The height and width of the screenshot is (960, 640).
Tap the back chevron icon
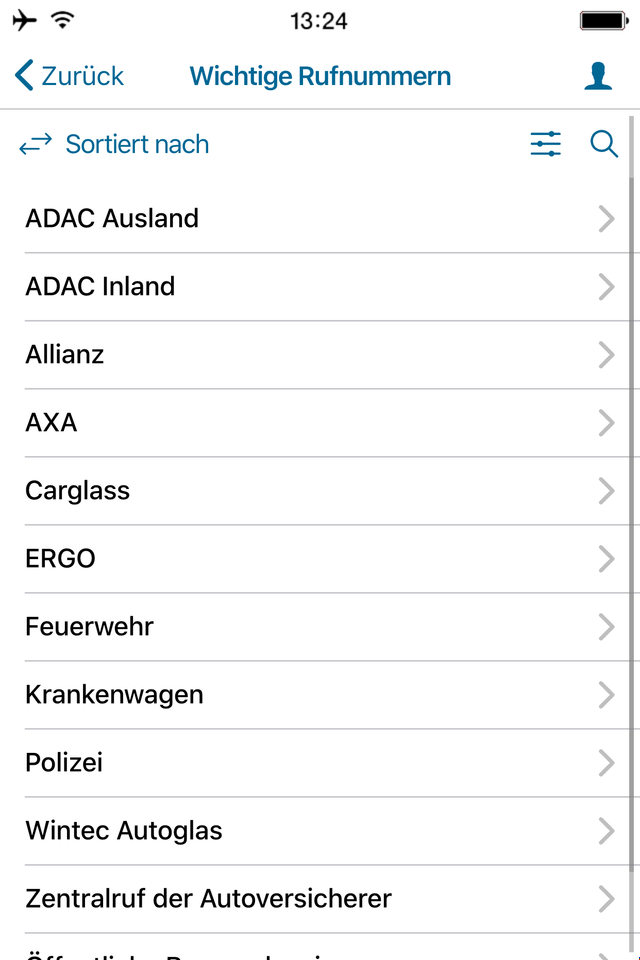[23, 76]
